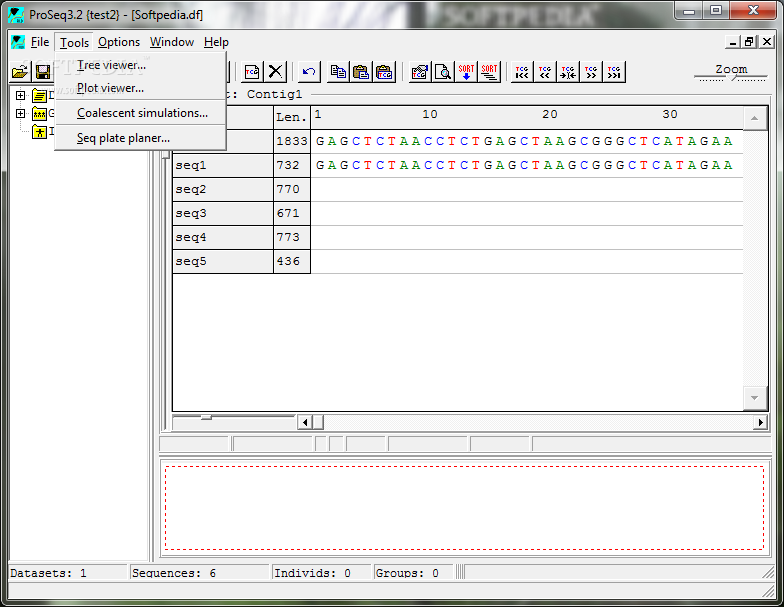784x607 pixels.
Task: Save dataset with floppy disk icon
Action: (43, 72)
